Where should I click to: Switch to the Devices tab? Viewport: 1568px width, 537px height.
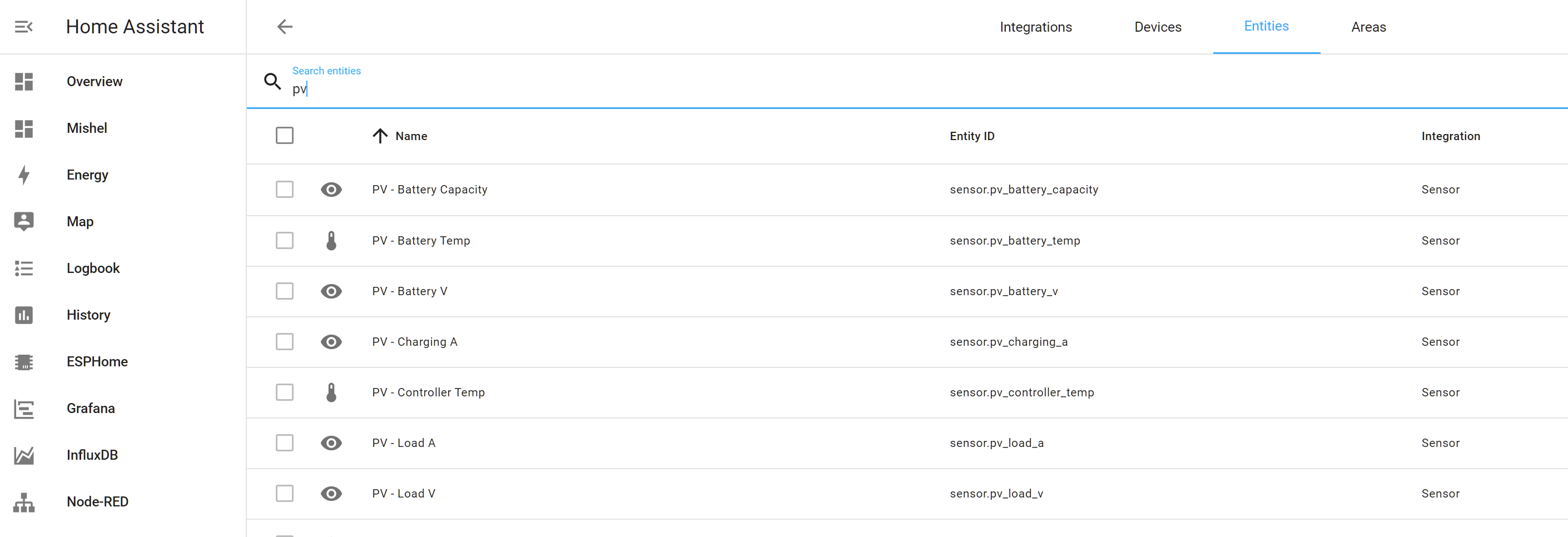1157,27
